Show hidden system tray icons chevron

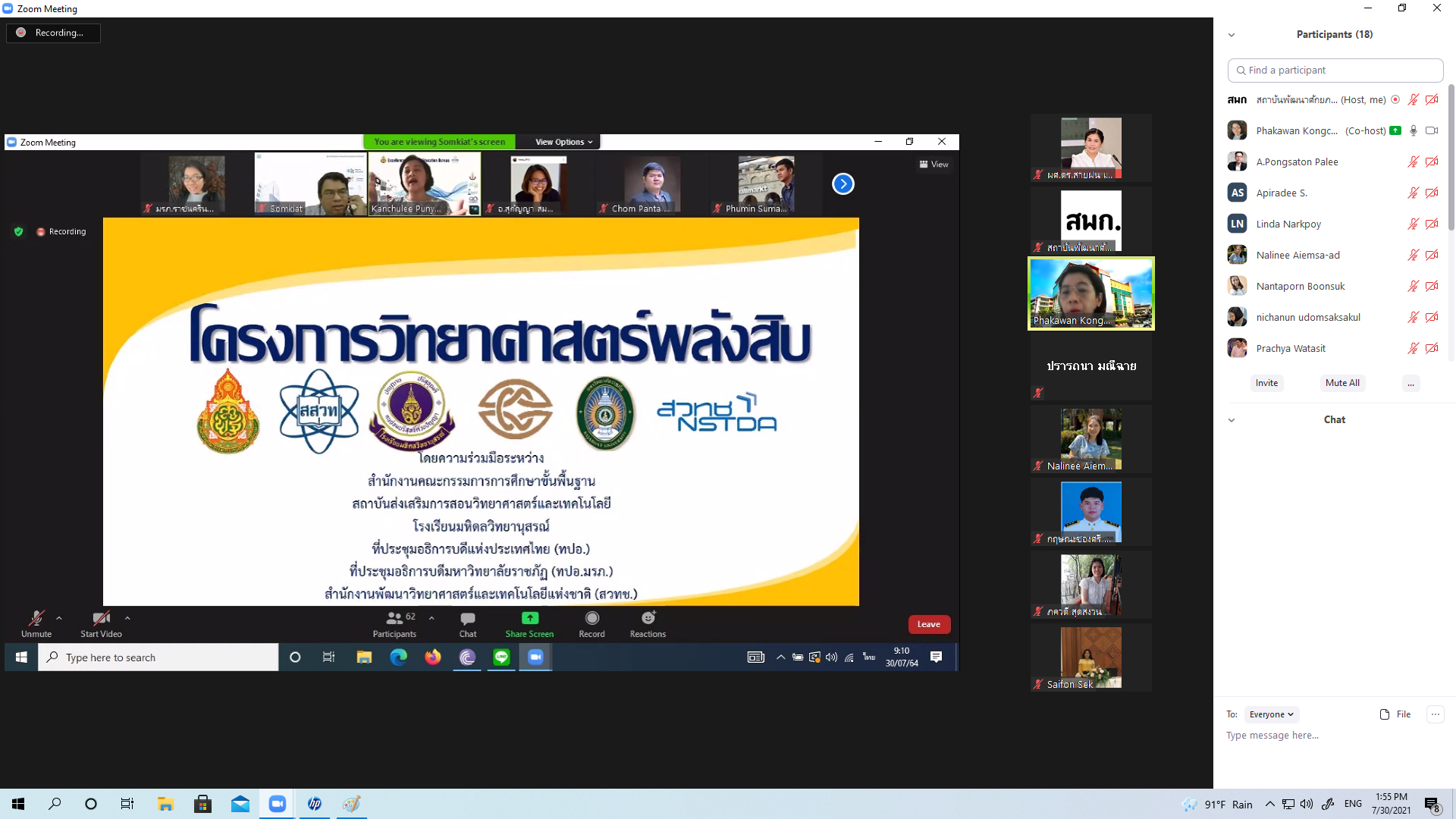1270,805
